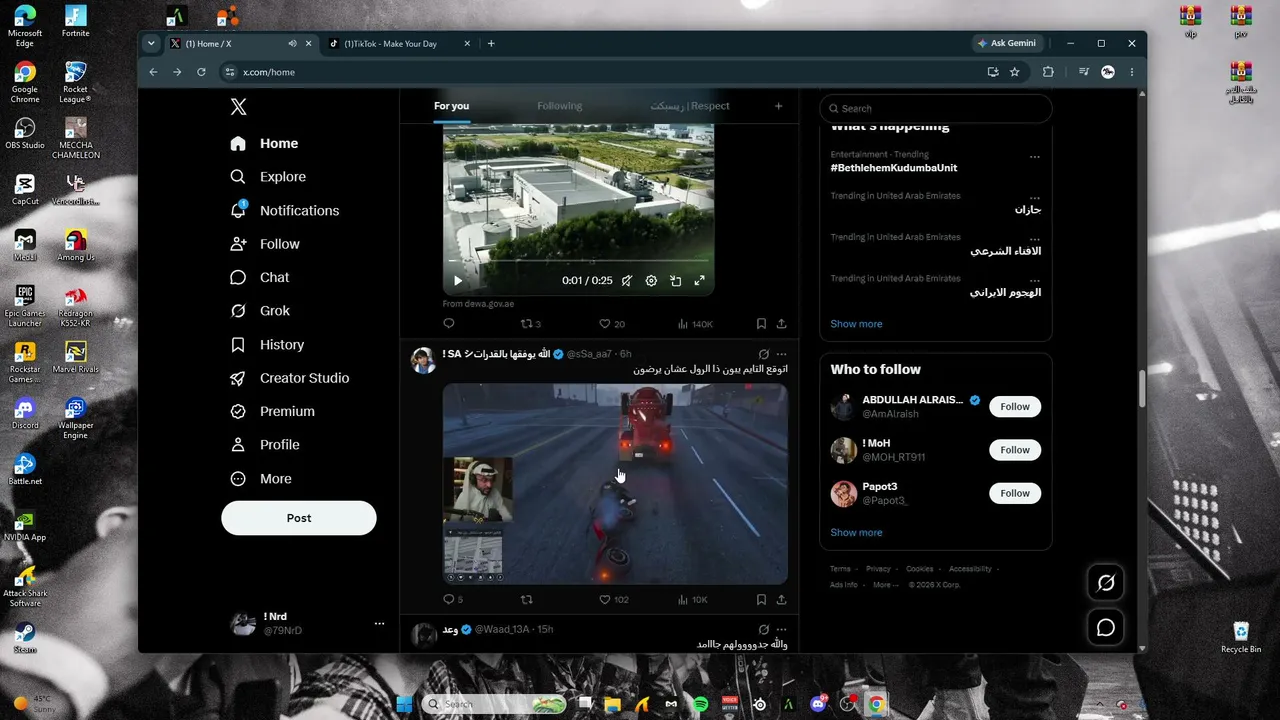Expand the More menu in the sidebar

(262, 479)
